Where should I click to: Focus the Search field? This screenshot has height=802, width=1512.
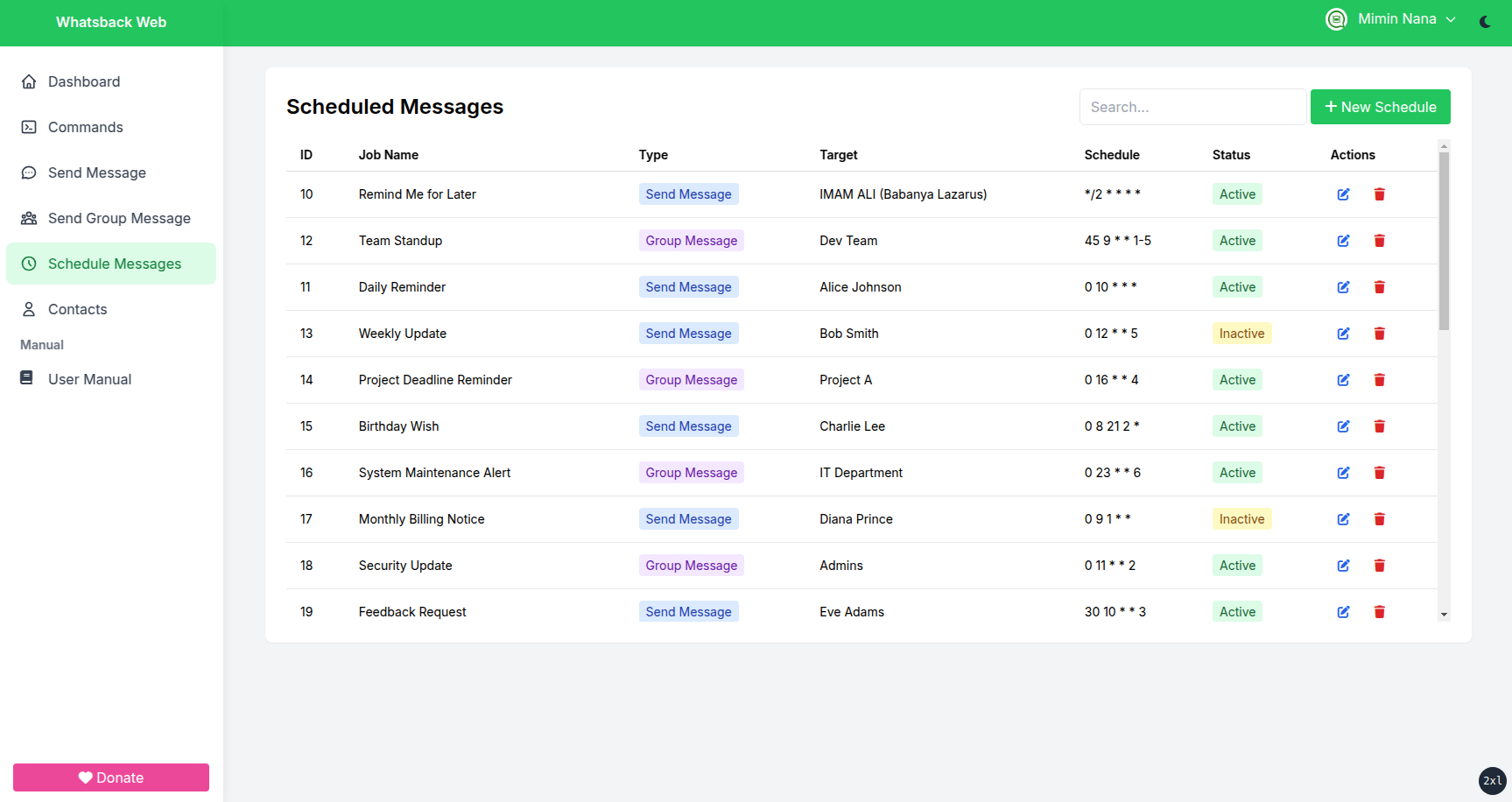[x=1192, y=107]
